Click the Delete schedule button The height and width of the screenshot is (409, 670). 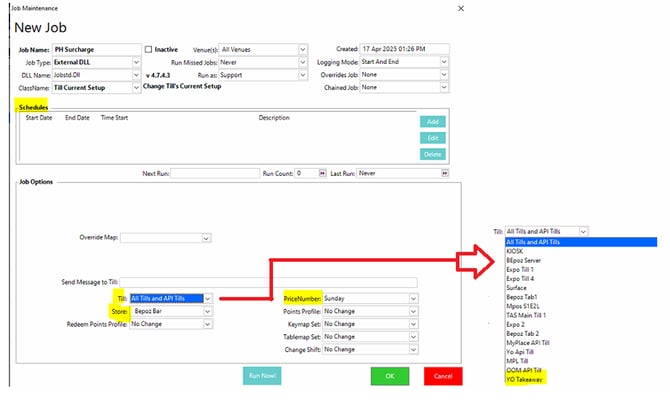point(431,154)
